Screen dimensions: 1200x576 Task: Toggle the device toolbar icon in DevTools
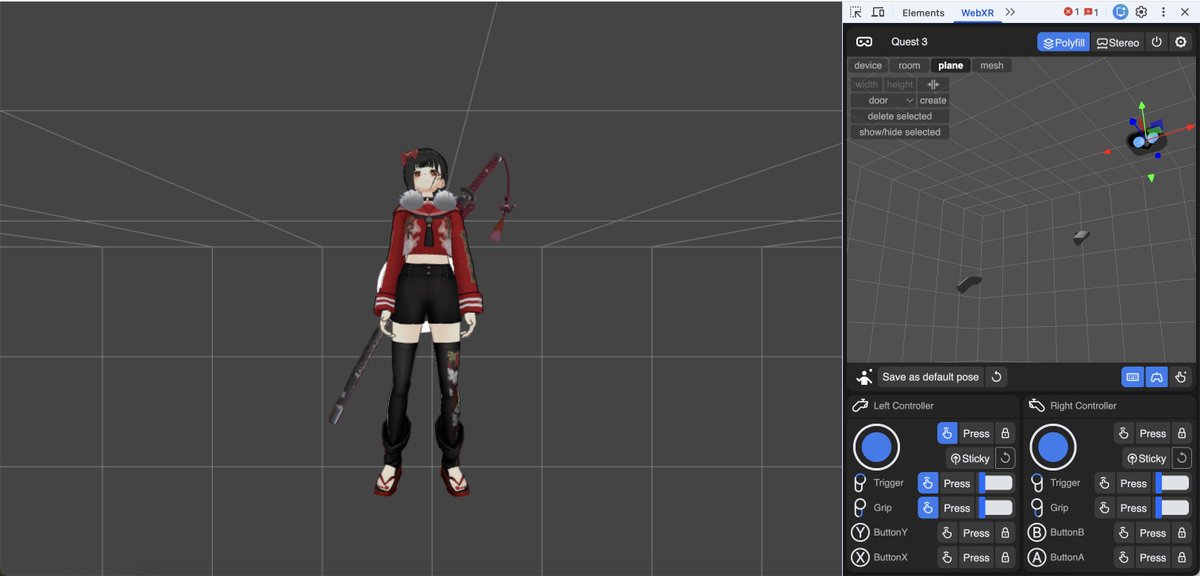(x=878, y=12)
